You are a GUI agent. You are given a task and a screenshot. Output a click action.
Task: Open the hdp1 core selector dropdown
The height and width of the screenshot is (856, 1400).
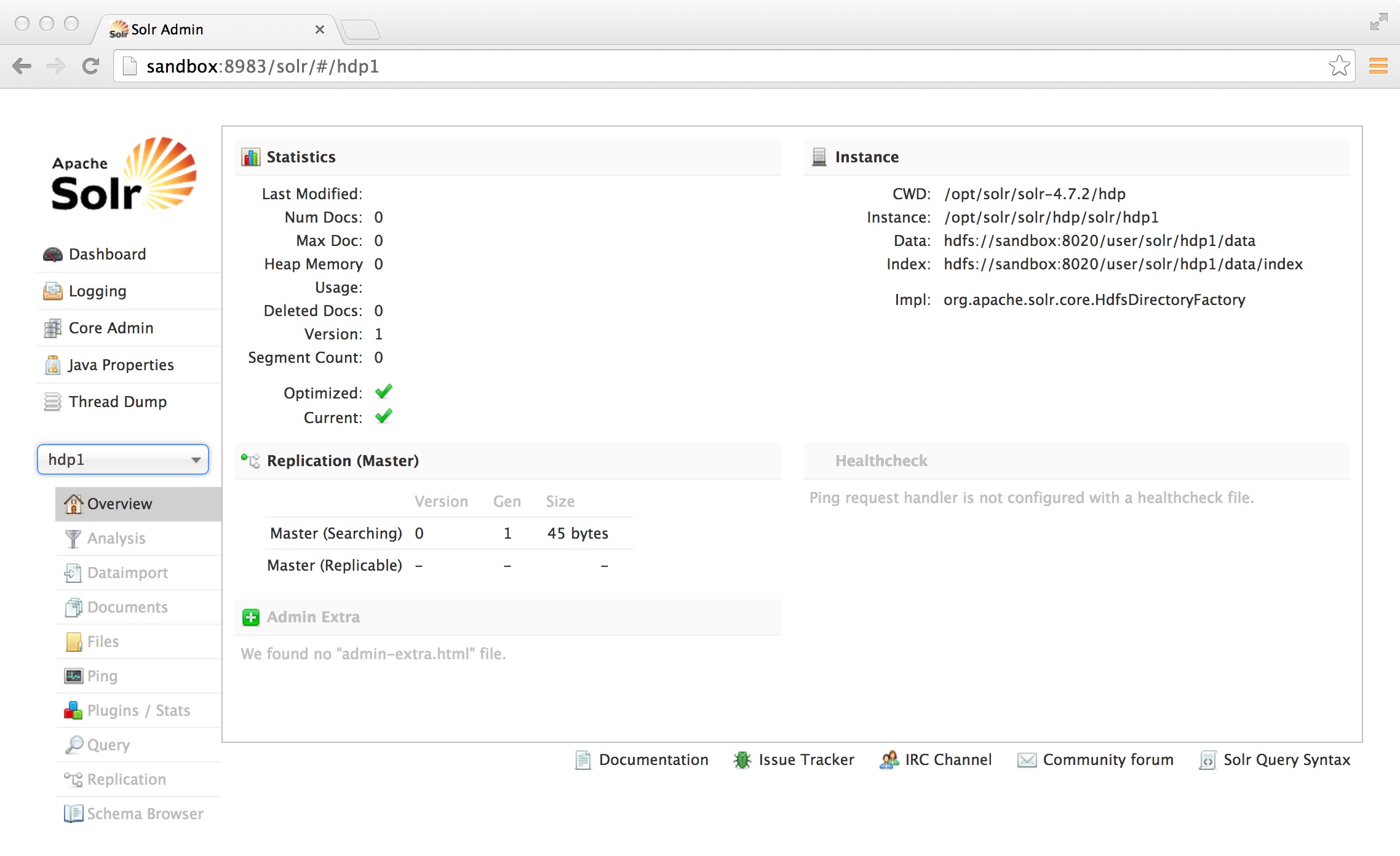click(x=123, y=460)
